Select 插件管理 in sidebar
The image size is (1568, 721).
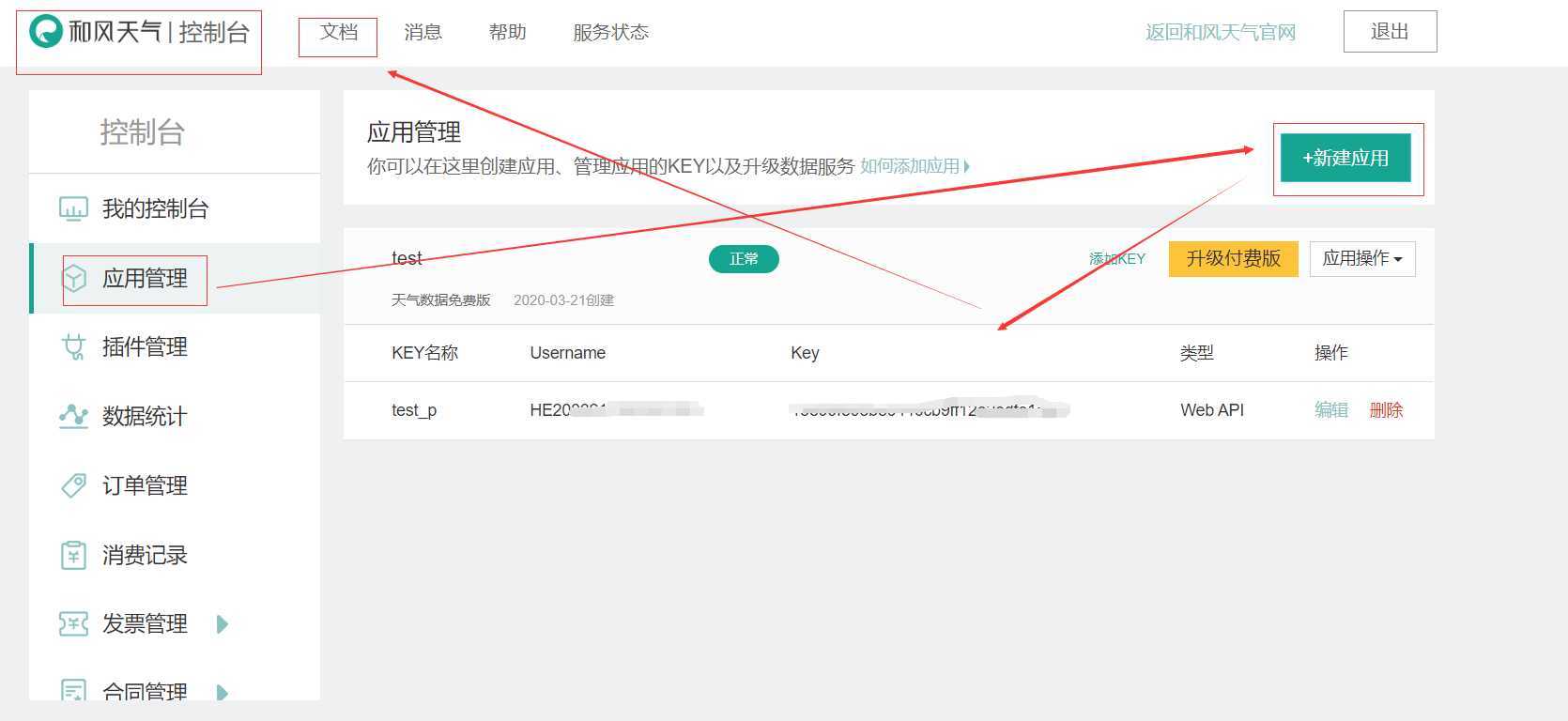(x=175, y=347)
